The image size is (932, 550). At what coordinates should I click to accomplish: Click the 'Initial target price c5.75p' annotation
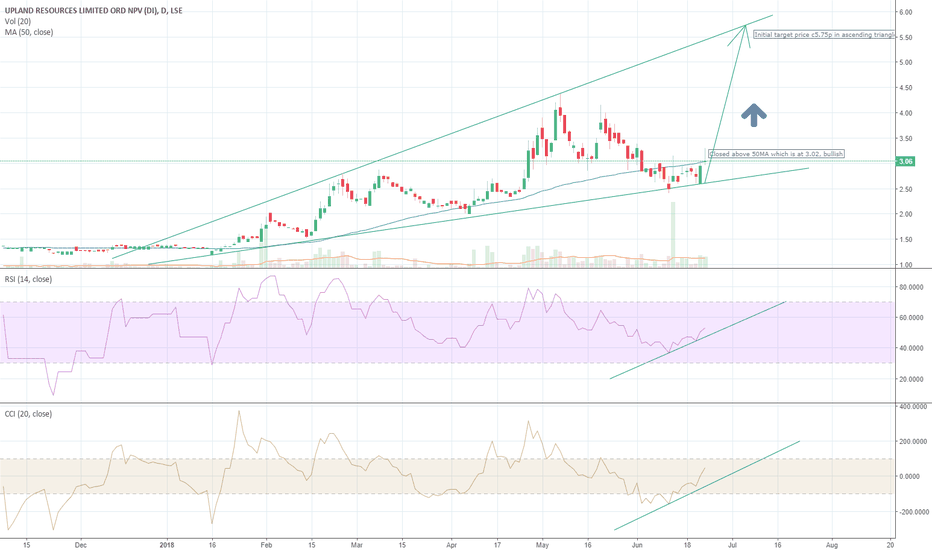tap(823, 34)
